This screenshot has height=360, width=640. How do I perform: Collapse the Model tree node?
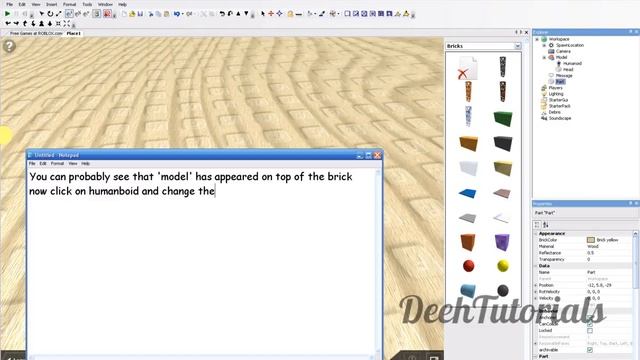(x=544, y=58)
